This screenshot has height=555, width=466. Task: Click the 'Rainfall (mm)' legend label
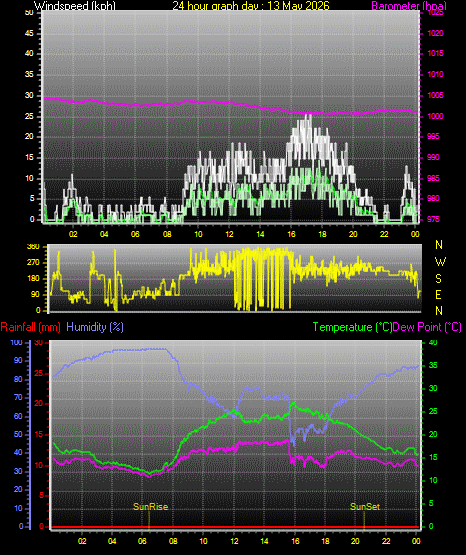click(30, 327)
